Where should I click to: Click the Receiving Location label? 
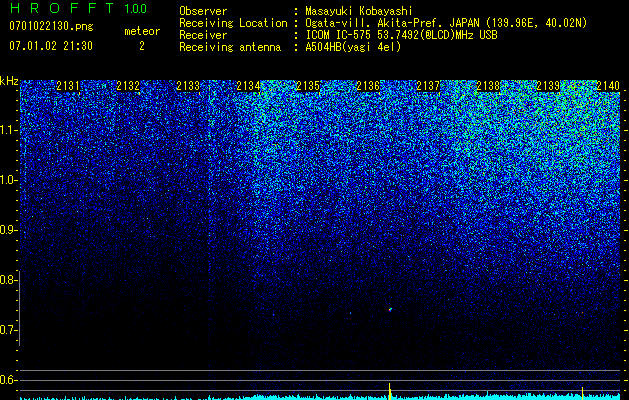pos(233,23)
